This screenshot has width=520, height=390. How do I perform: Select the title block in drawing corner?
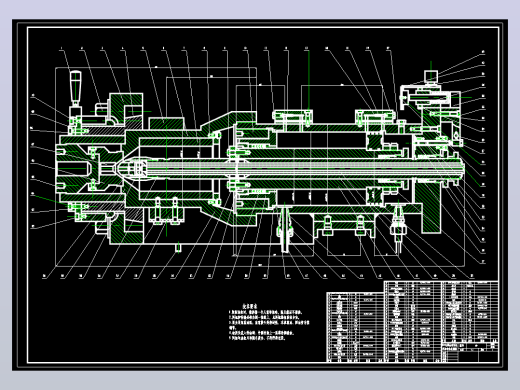point(470,351)
